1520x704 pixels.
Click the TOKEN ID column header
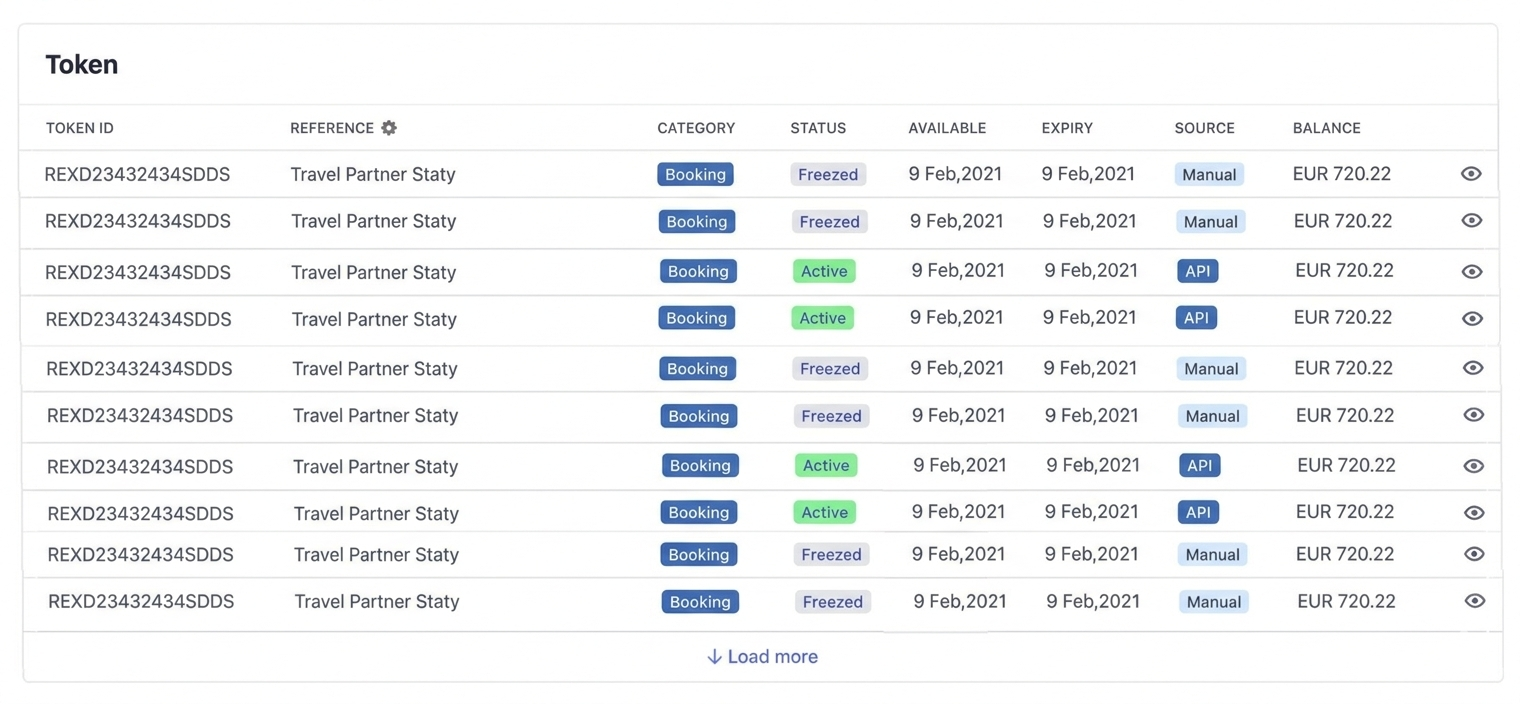point(79,128)
